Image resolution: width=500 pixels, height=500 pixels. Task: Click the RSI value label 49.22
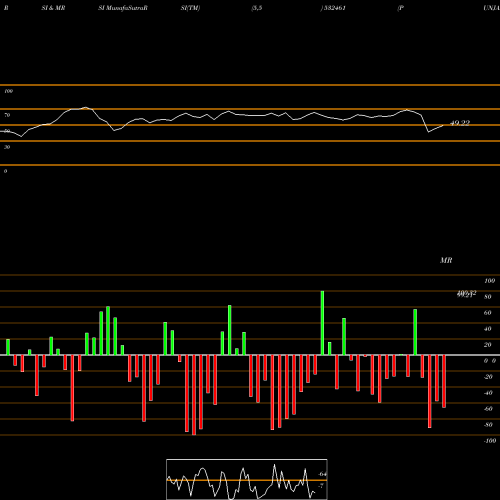460,123
